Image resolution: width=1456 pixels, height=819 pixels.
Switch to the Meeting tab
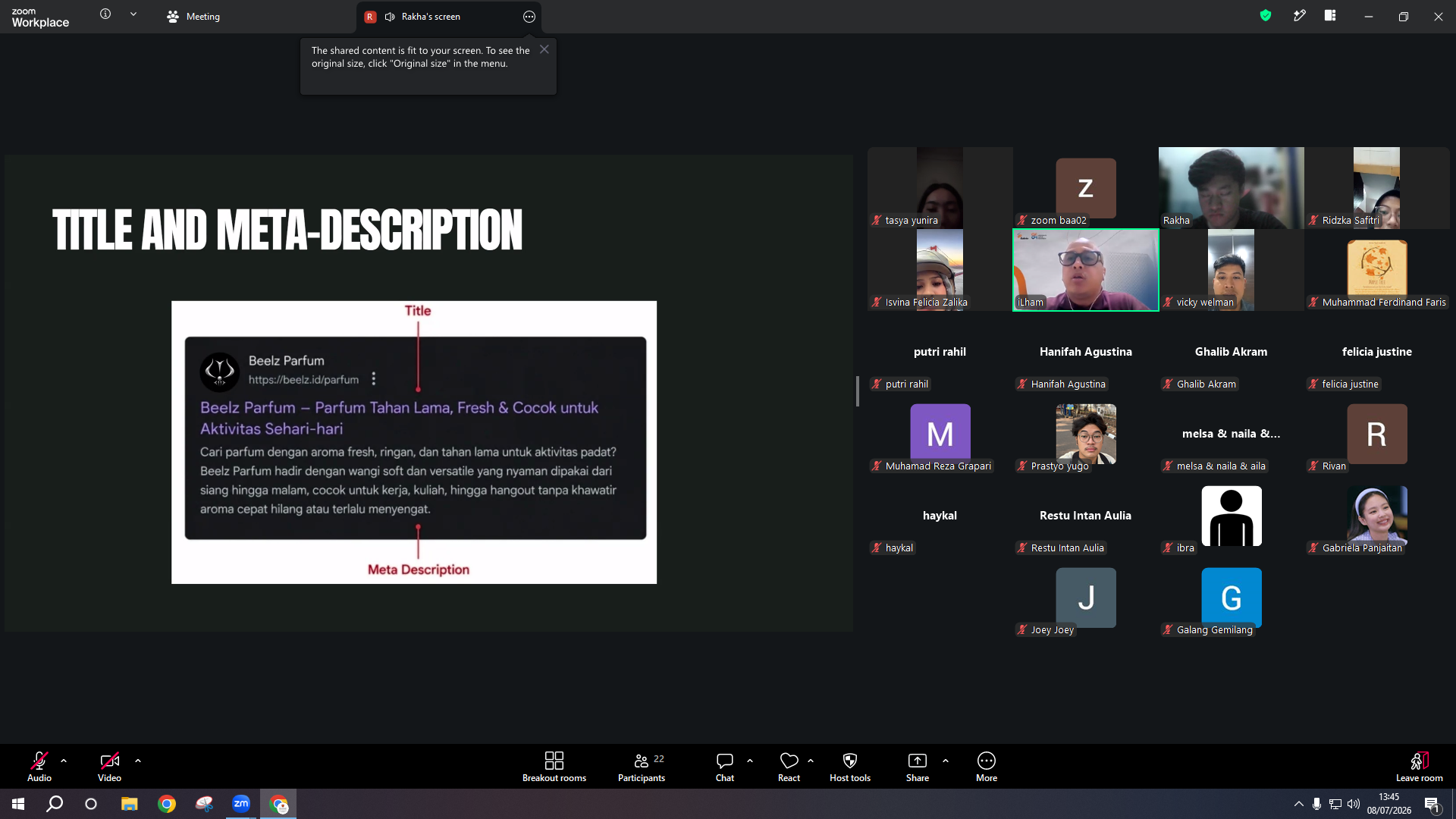[193, 16]
